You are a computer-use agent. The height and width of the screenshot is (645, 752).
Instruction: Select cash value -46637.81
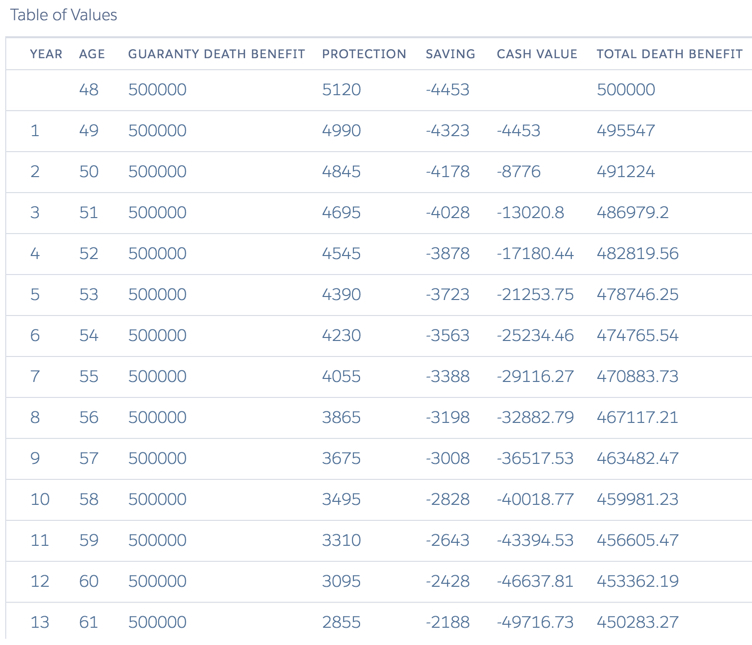tap(535, 582)
